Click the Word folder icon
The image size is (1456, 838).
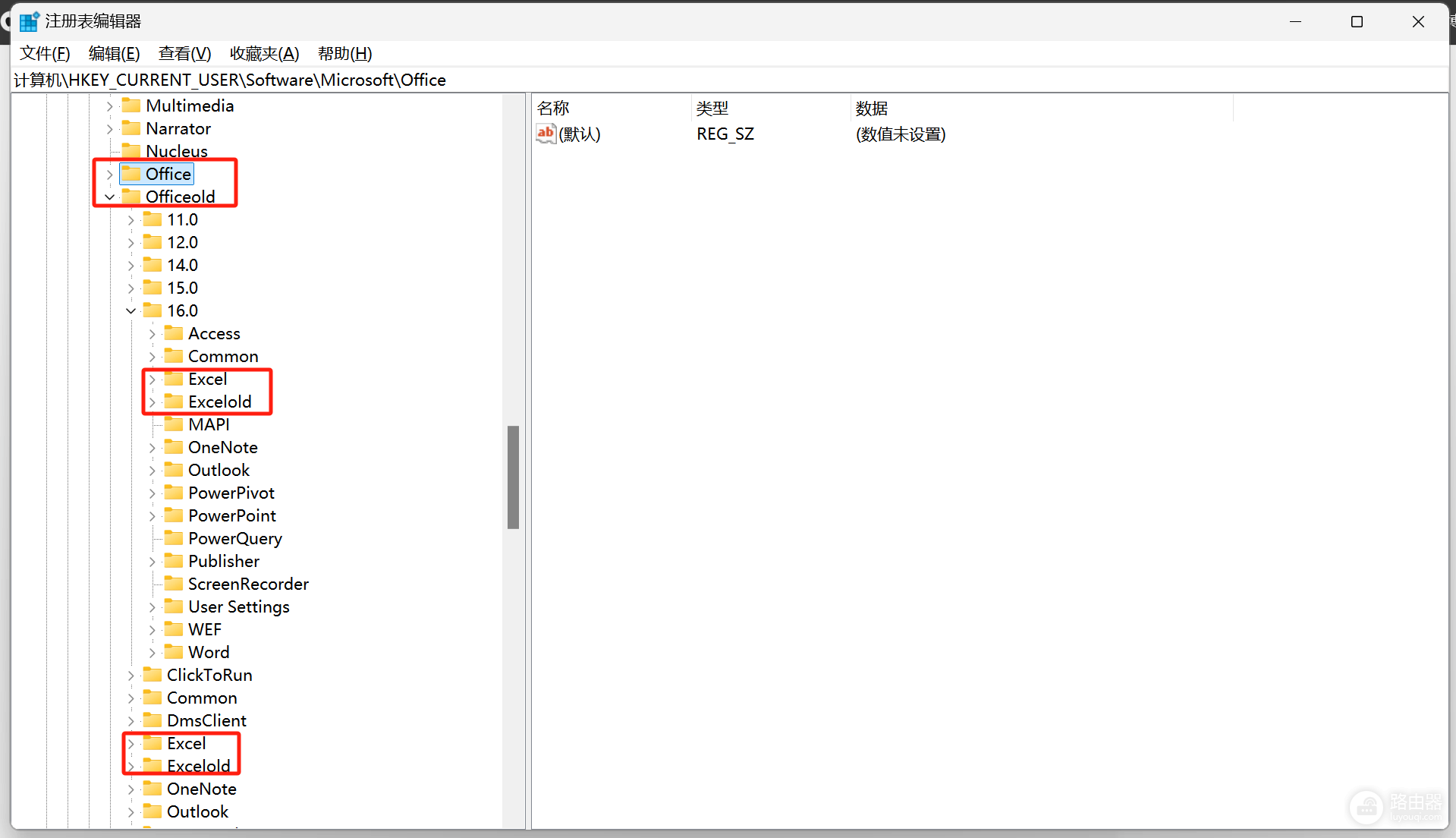(x=174, y=651)
